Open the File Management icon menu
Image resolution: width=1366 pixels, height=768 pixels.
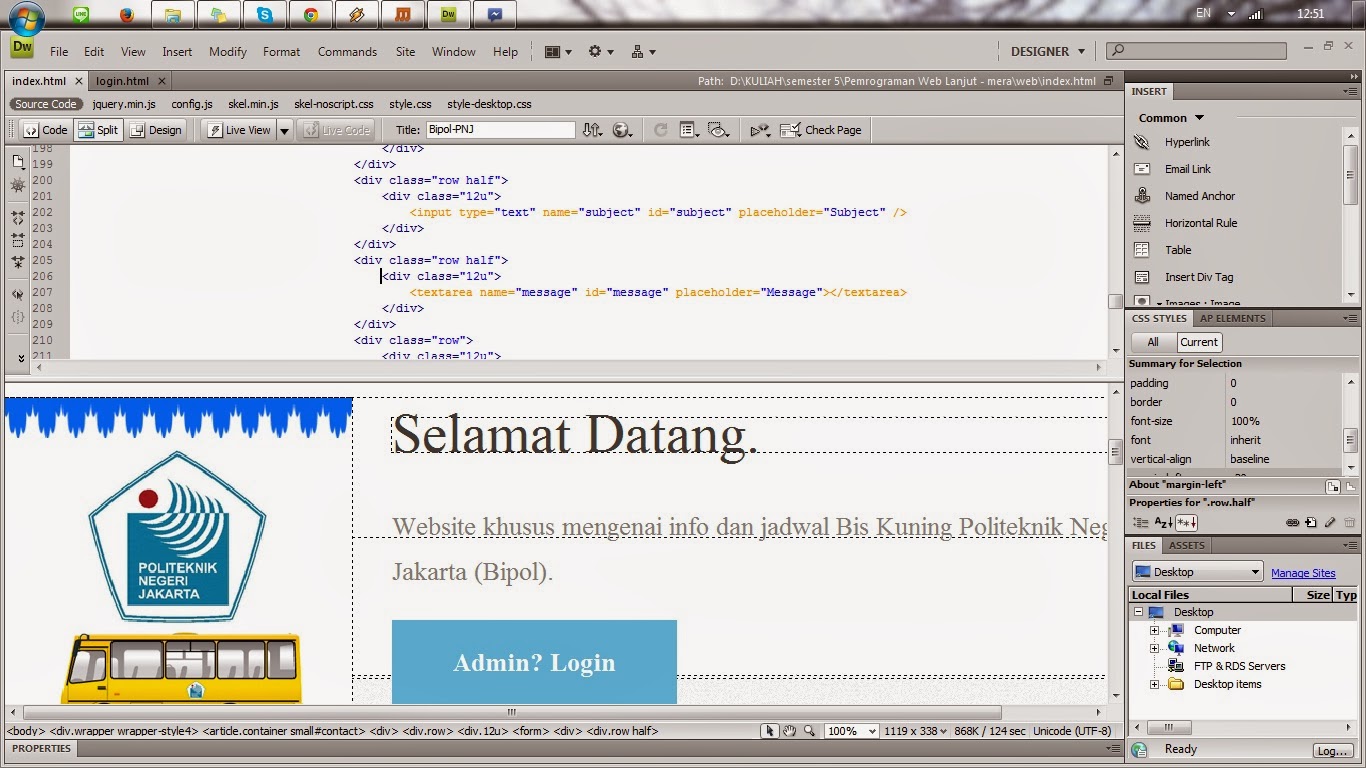click(x=593, y=130)
